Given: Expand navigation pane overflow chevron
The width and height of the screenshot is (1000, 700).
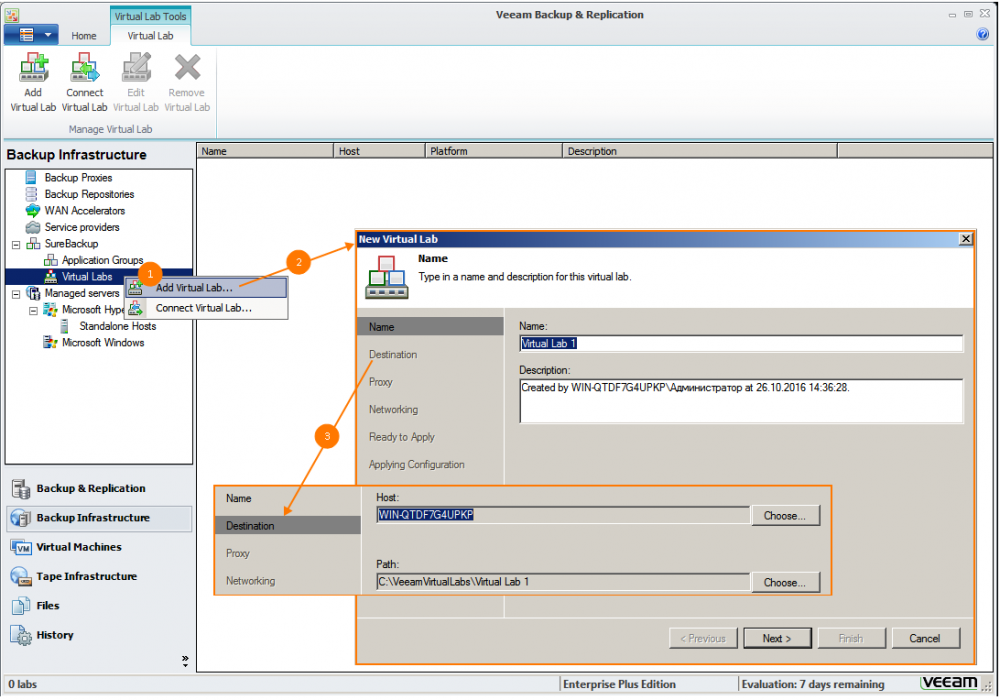Looking at the screenshot, I should [x=185, y=661].
